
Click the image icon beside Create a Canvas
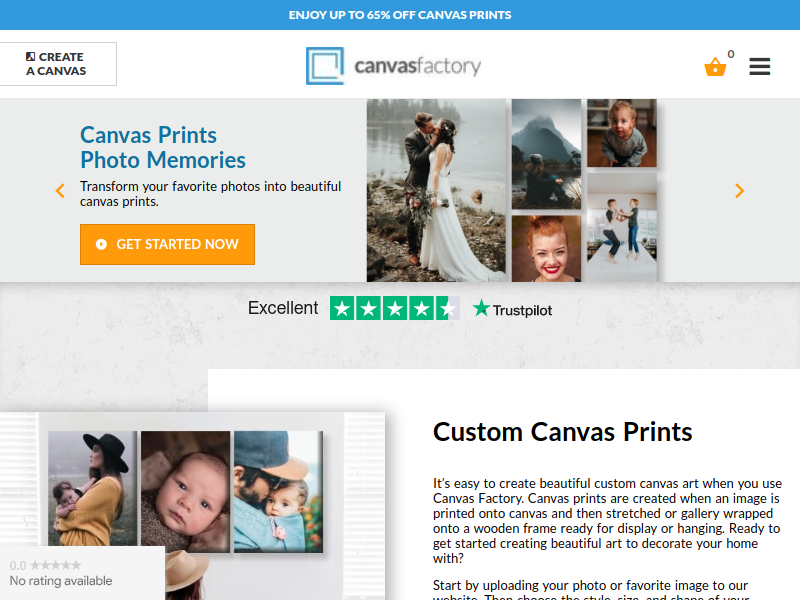point(31,57)
